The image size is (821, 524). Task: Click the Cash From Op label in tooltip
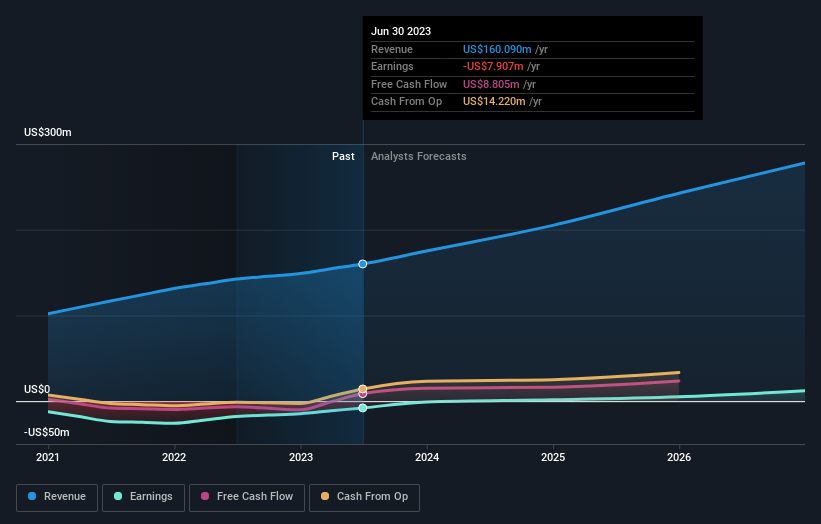pos(406,102)
